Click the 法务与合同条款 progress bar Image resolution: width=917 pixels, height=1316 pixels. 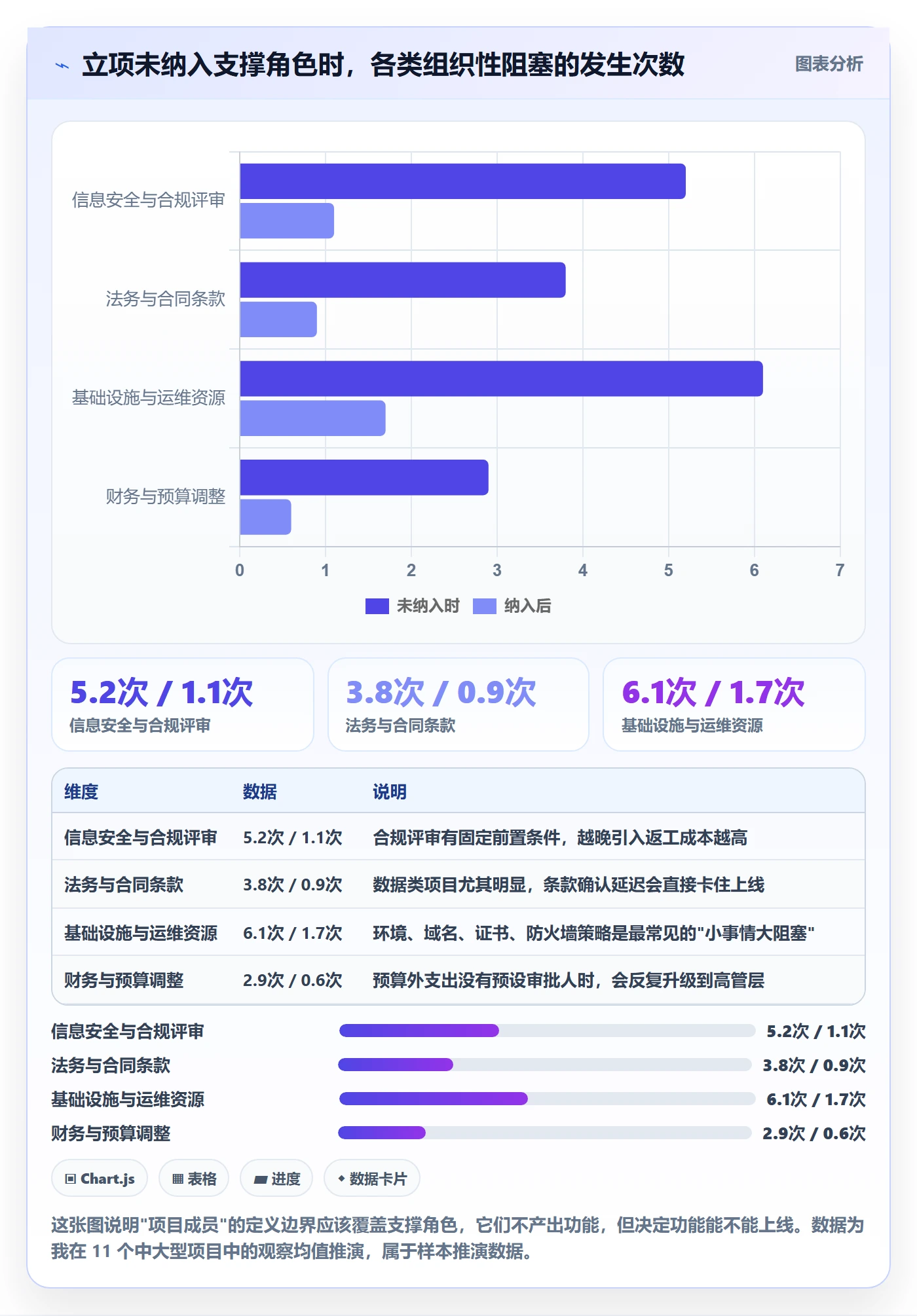pyautogui.click(x=545, y=1065)
